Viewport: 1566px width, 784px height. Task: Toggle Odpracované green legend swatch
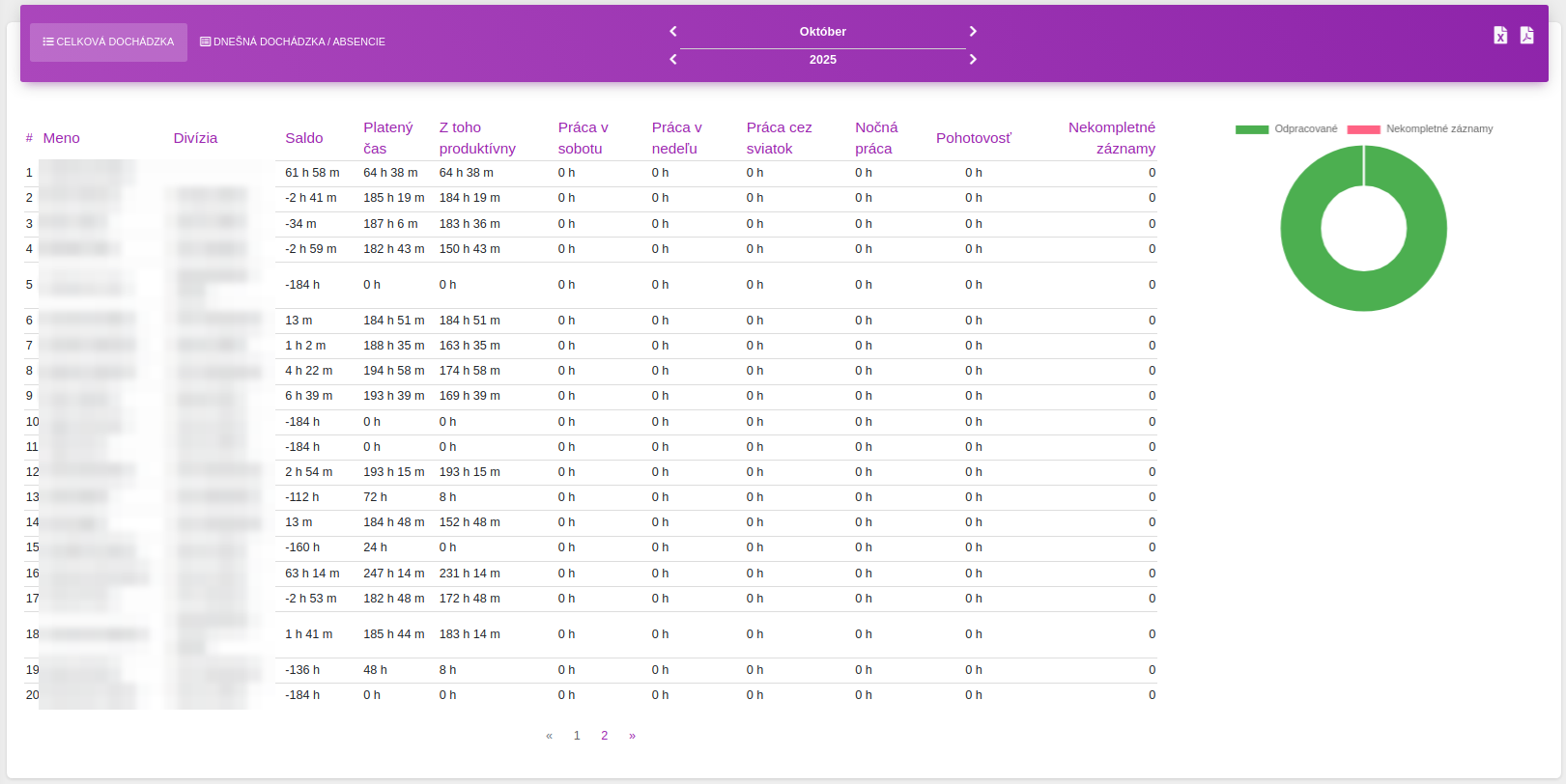pyautogui.click(x=1252, y=129)
